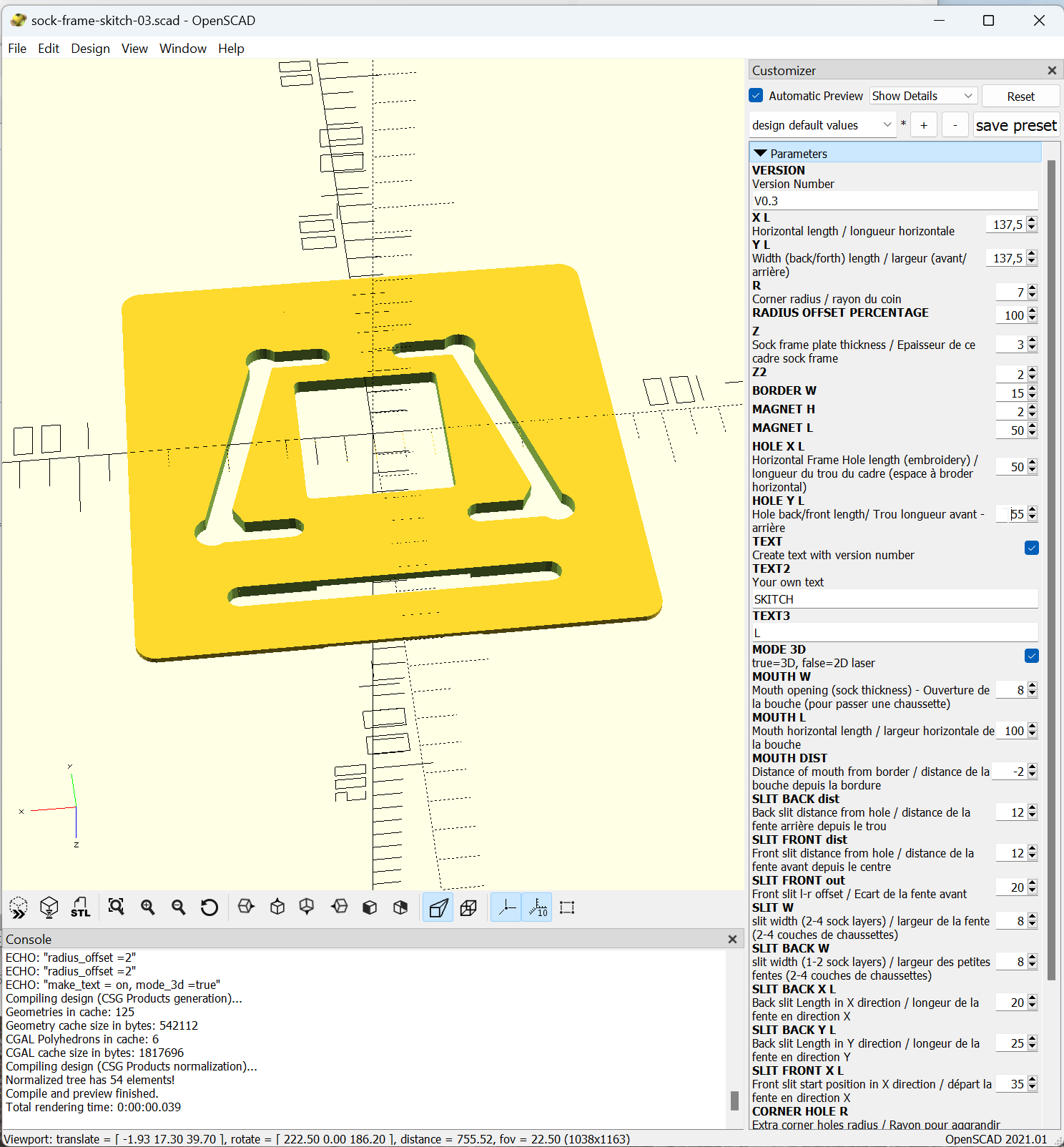Zoom in using the magnifier plus icon
1064x1147 pixels.
[x=147, y=907]
